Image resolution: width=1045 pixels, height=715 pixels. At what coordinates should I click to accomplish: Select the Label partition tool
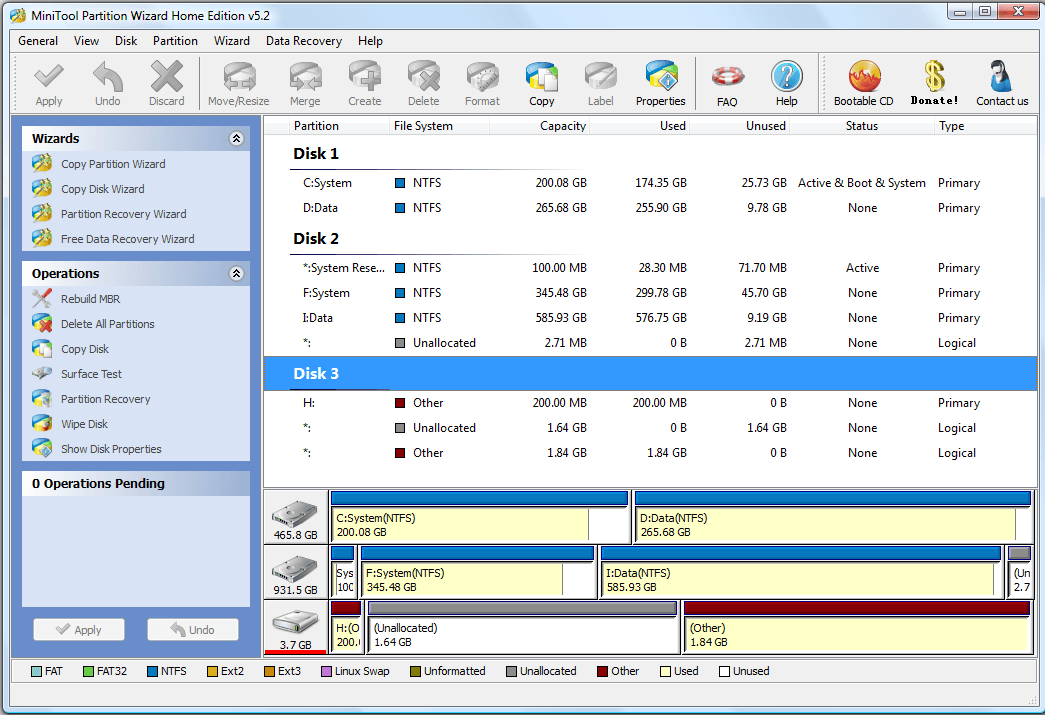600,83
